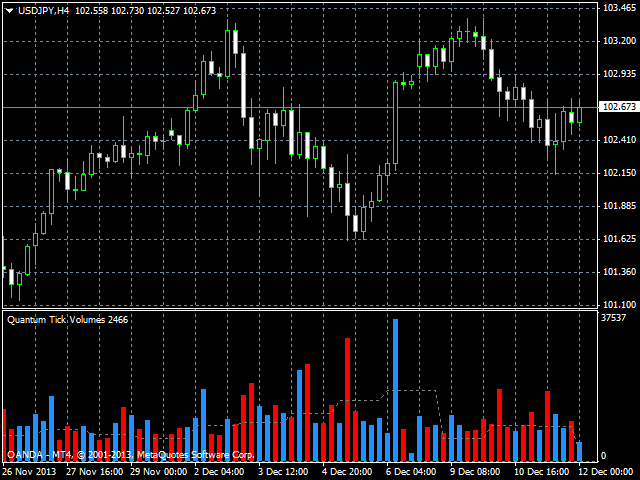Click the tallest blue volume bar
The width and height of the screenshot is (640, 480).
tap(395, 390)
